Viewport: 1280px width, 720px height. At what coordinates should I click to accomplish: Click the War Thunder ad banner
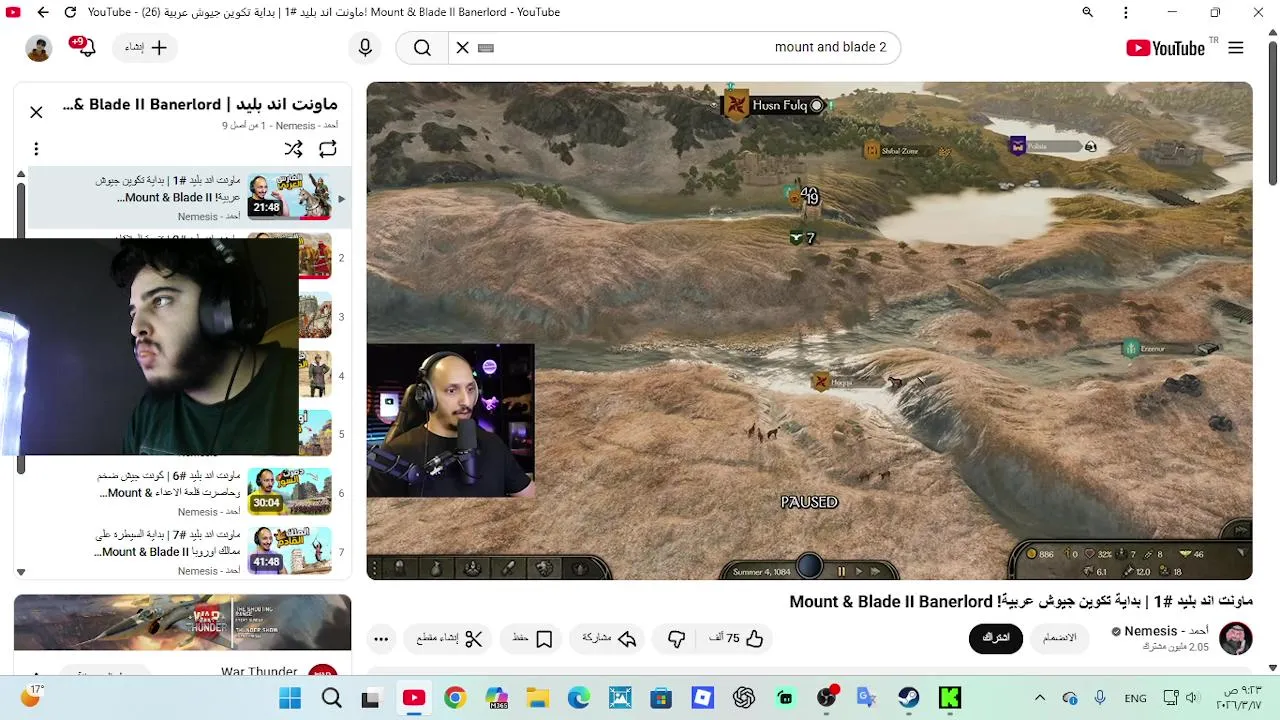tap(183, 622)
